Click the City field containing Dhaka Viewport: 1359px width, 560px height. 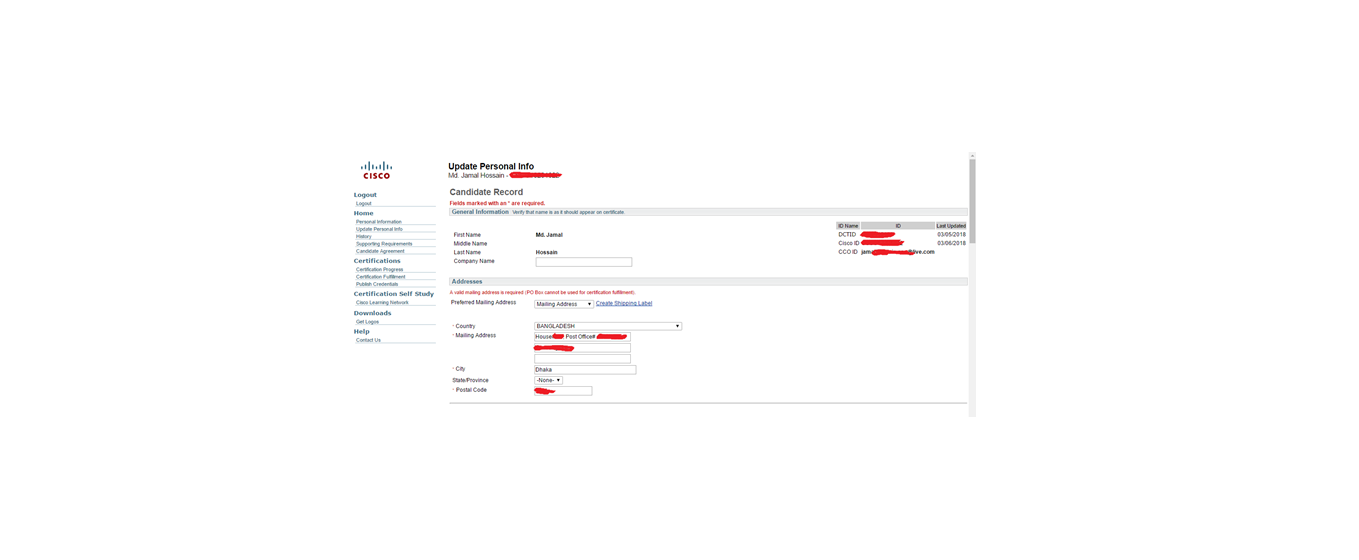[585, 370]
